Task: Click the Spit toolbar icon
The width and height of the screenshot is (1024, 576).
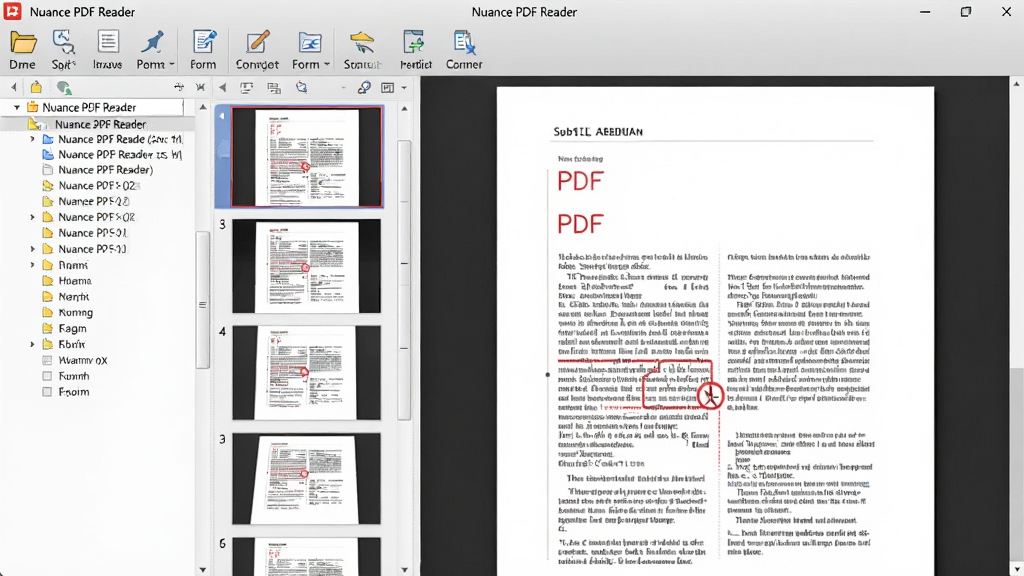Action: pyautogui.click(x=63, y=42)
